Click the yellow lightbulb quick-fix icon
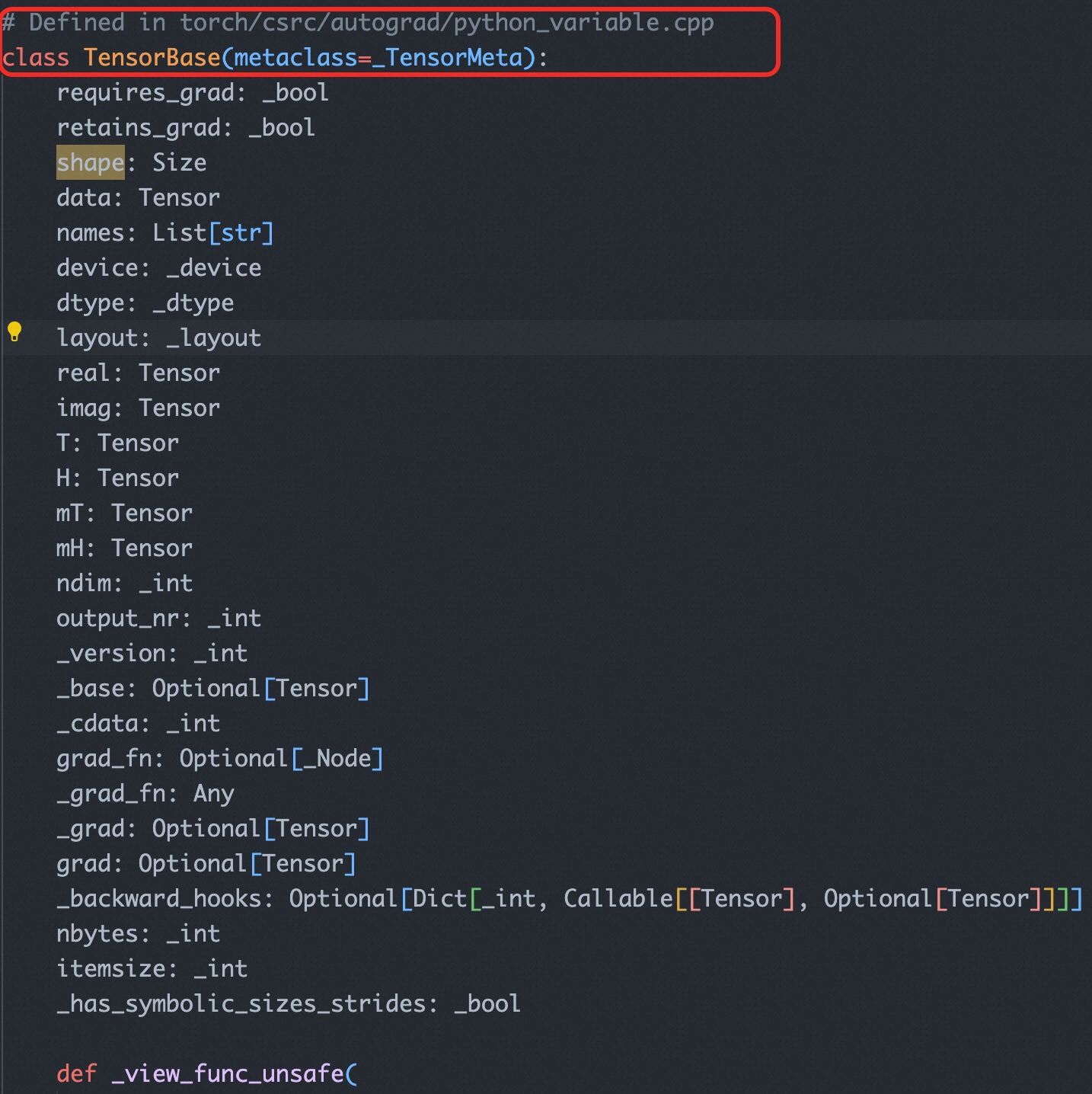The height and width of the screenshot is (1094, 1092). pyautogui.click(x=14, y=331)
